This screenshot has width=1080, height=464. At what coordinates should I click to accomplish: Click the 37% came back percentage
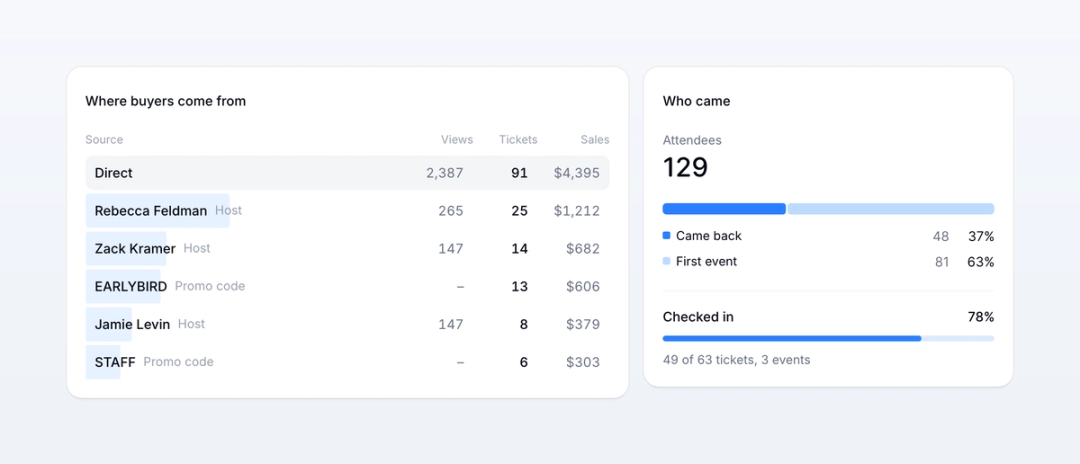981,236
